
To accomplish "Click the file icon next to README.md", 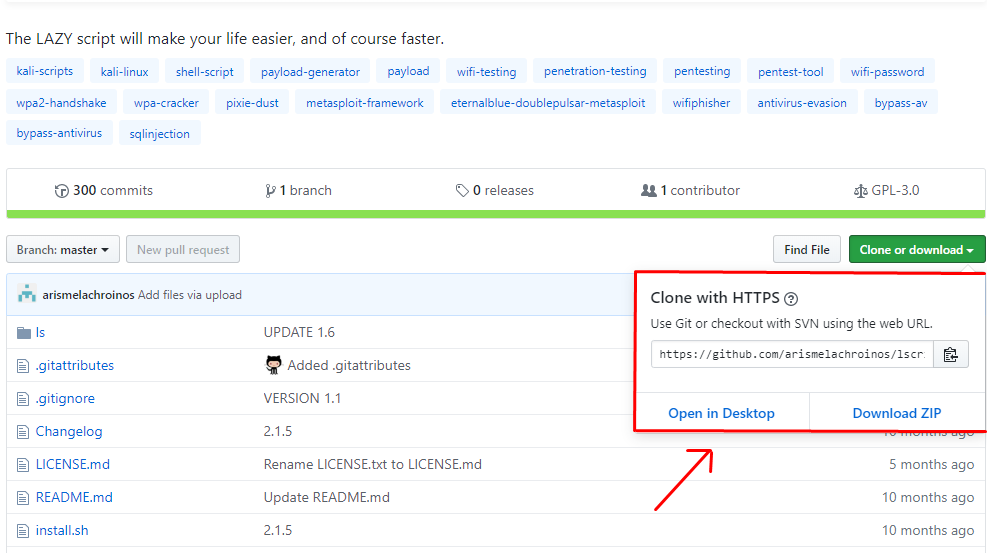I will tap(23, 498).
